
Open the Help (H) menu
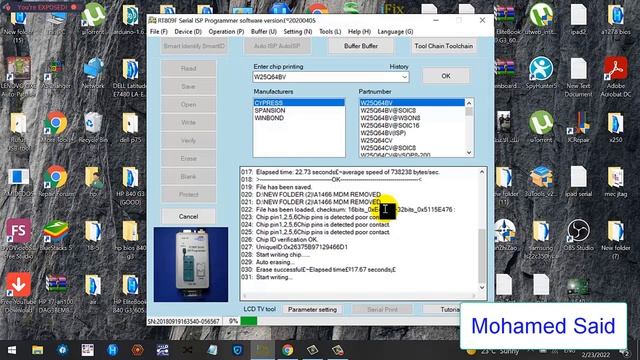point(359,31)
